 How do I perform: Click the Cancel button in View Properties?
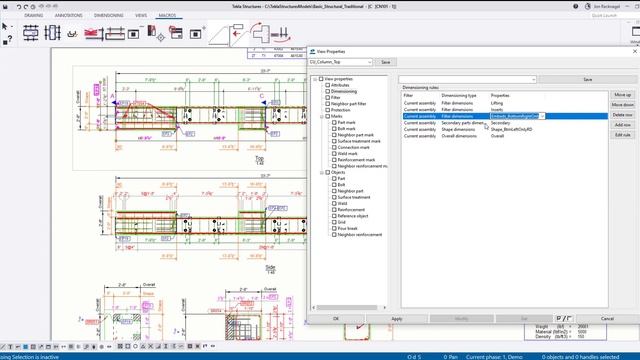pyautogui.click(x=607, y=318)
